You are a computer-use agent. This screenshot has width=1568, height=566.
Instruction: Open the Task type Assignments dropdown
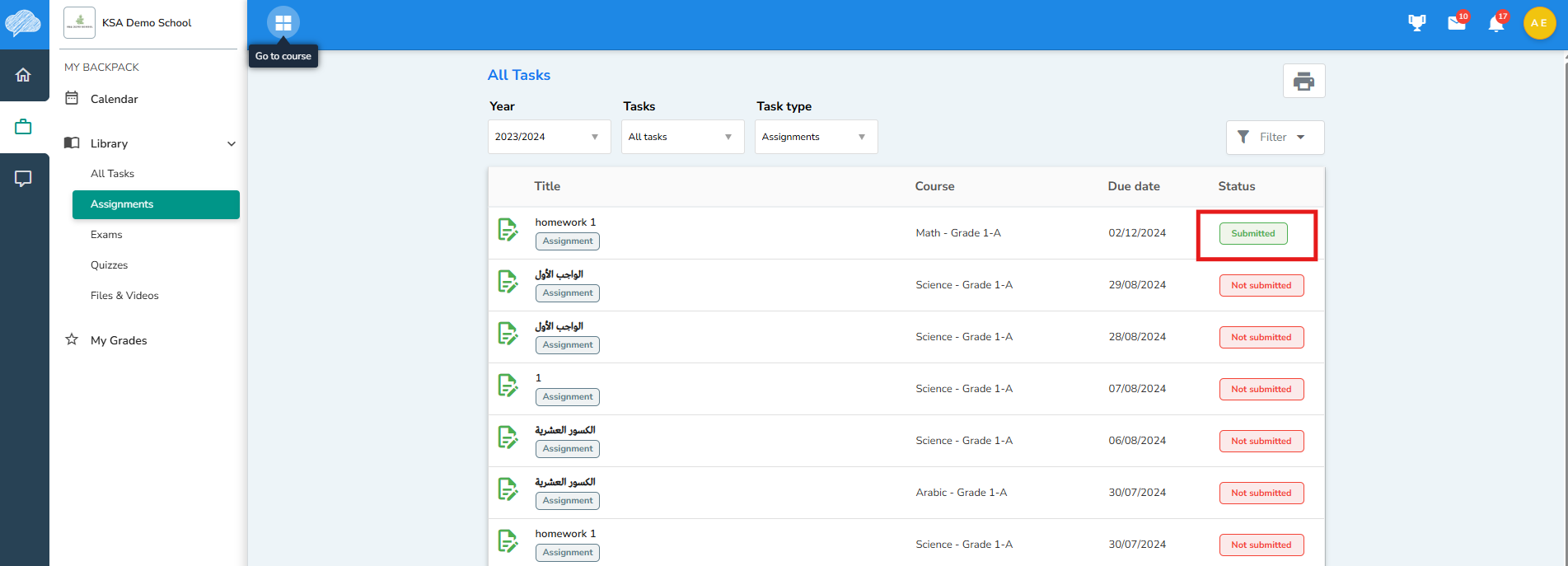tap(816, 137)
